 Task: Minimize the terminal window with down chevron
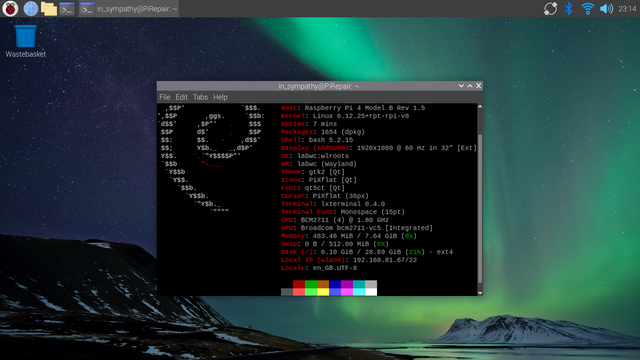[x=461, y=86]
